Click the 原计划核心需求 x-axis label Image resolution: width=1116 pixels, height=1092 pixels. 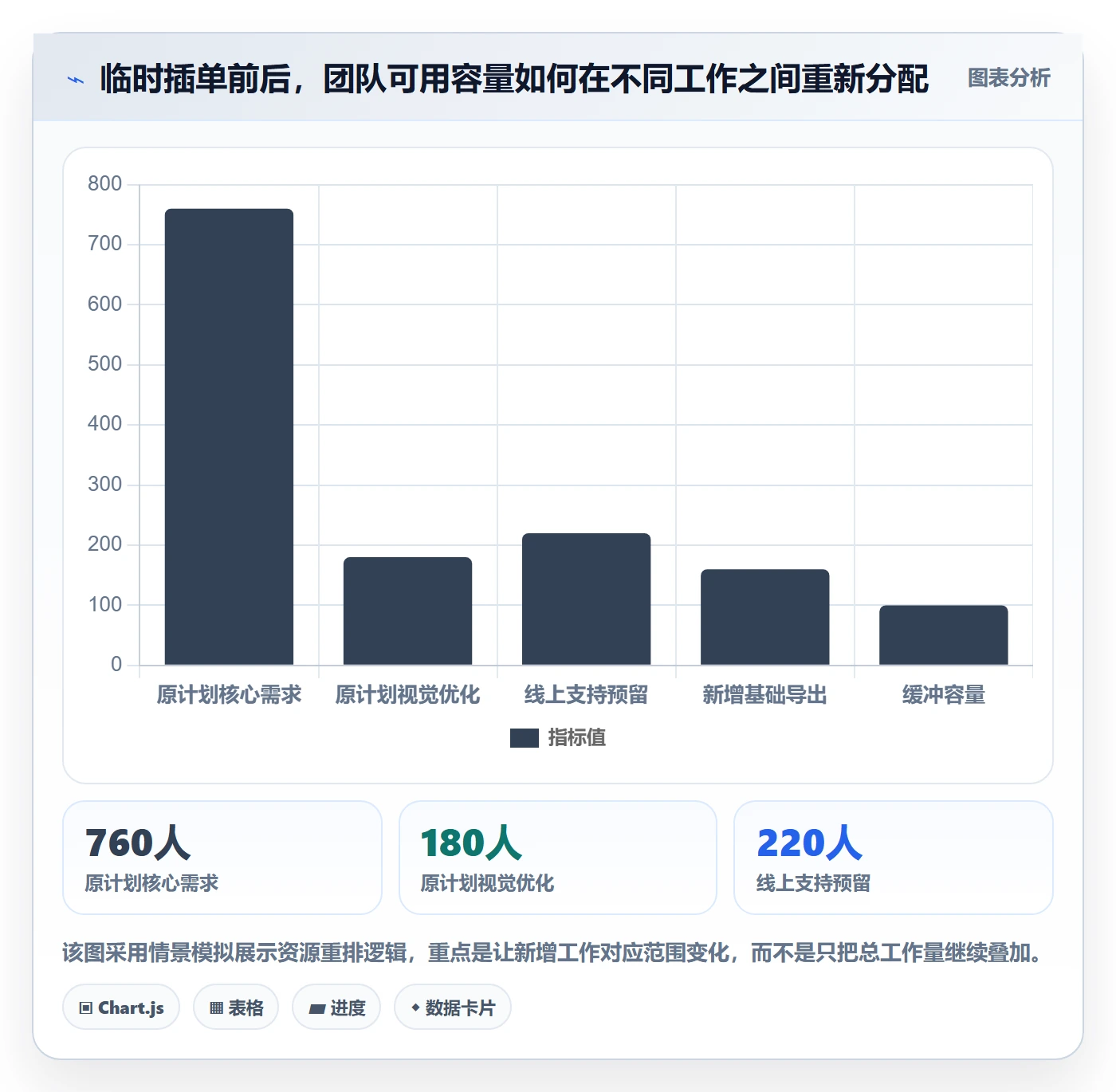pos(229,695)
